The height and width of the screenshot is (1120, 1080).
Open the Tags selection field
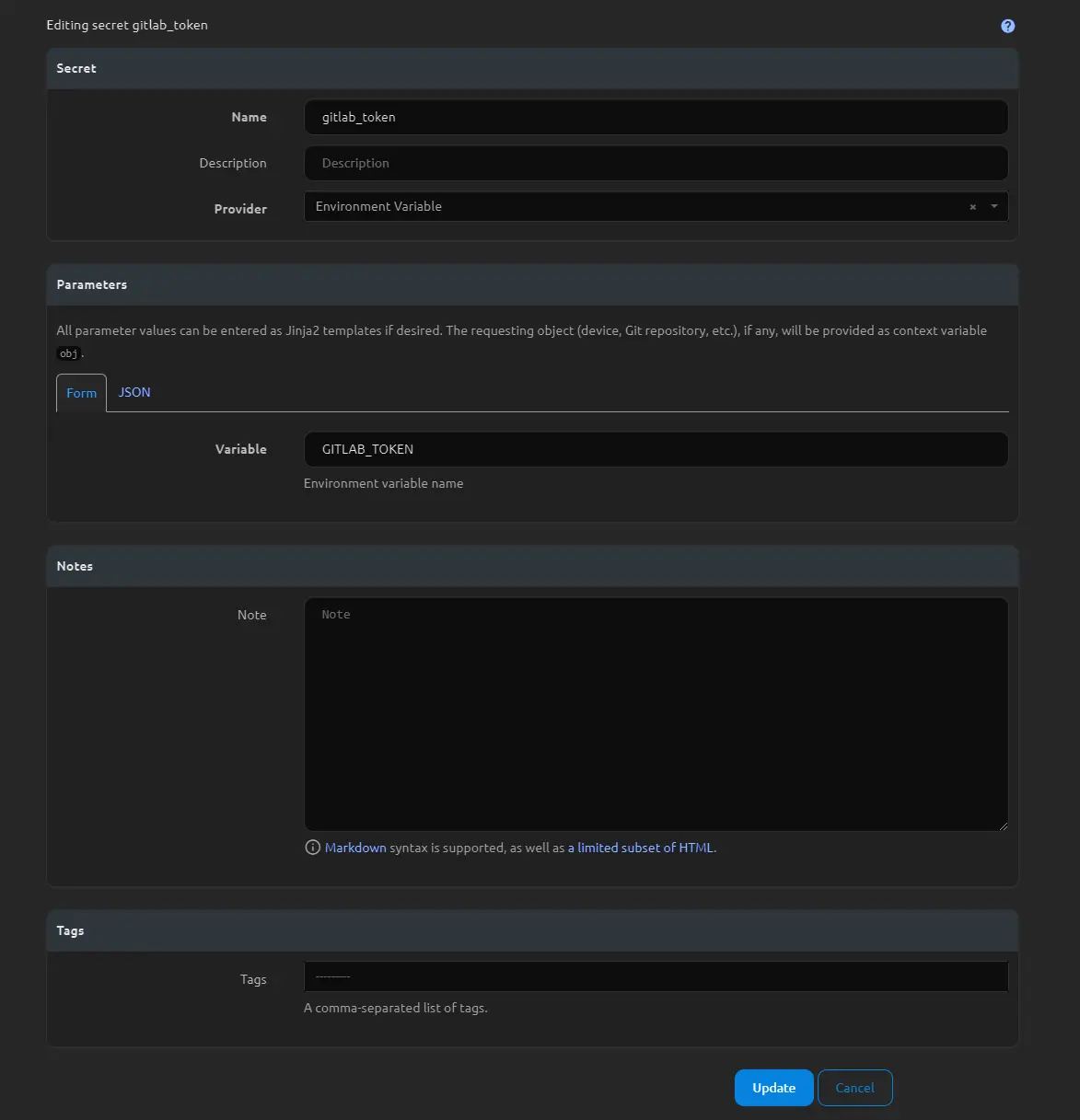[x=656, y=976]
